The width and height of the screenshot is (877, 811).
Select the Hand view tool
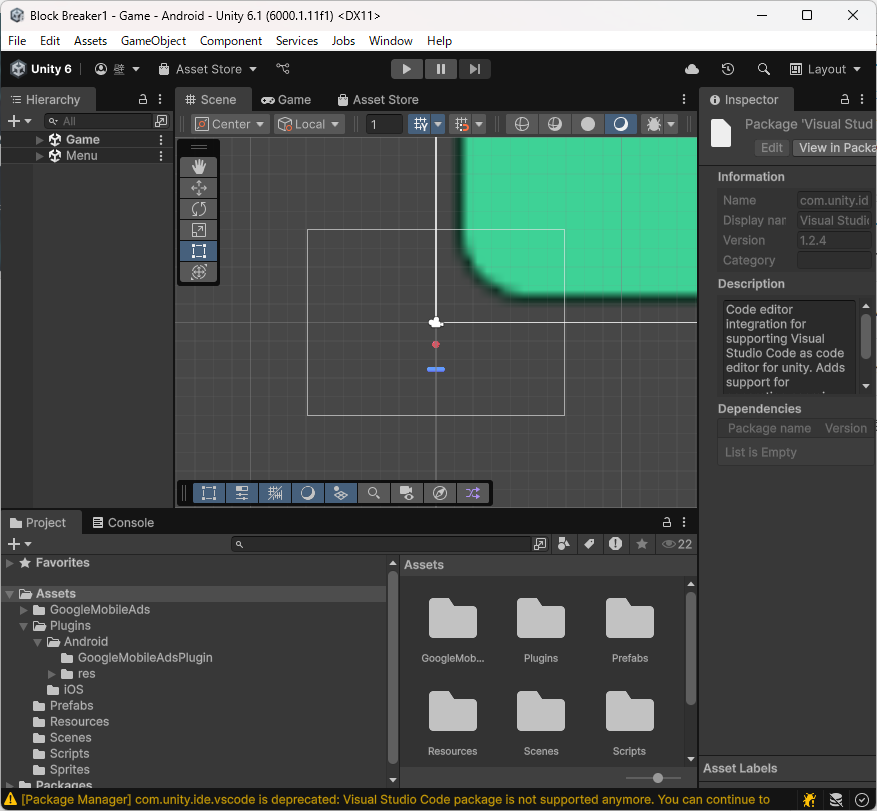[199, 167]
